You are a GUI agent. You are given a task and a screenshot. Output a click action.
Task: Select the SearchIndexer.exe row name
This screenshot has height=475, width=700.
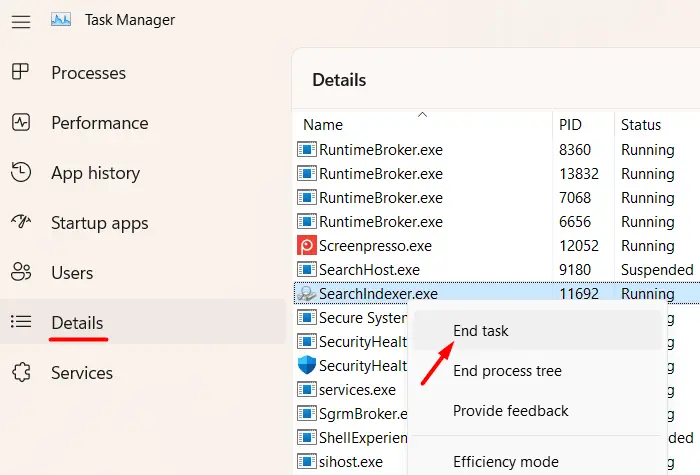(378, 294)
